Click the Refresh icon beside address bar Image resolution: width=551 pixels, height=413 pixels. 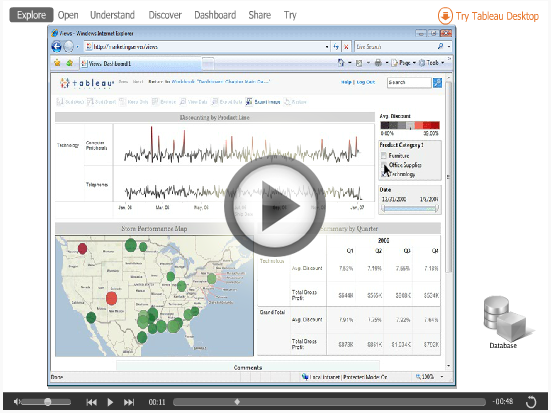pos(336,46)
